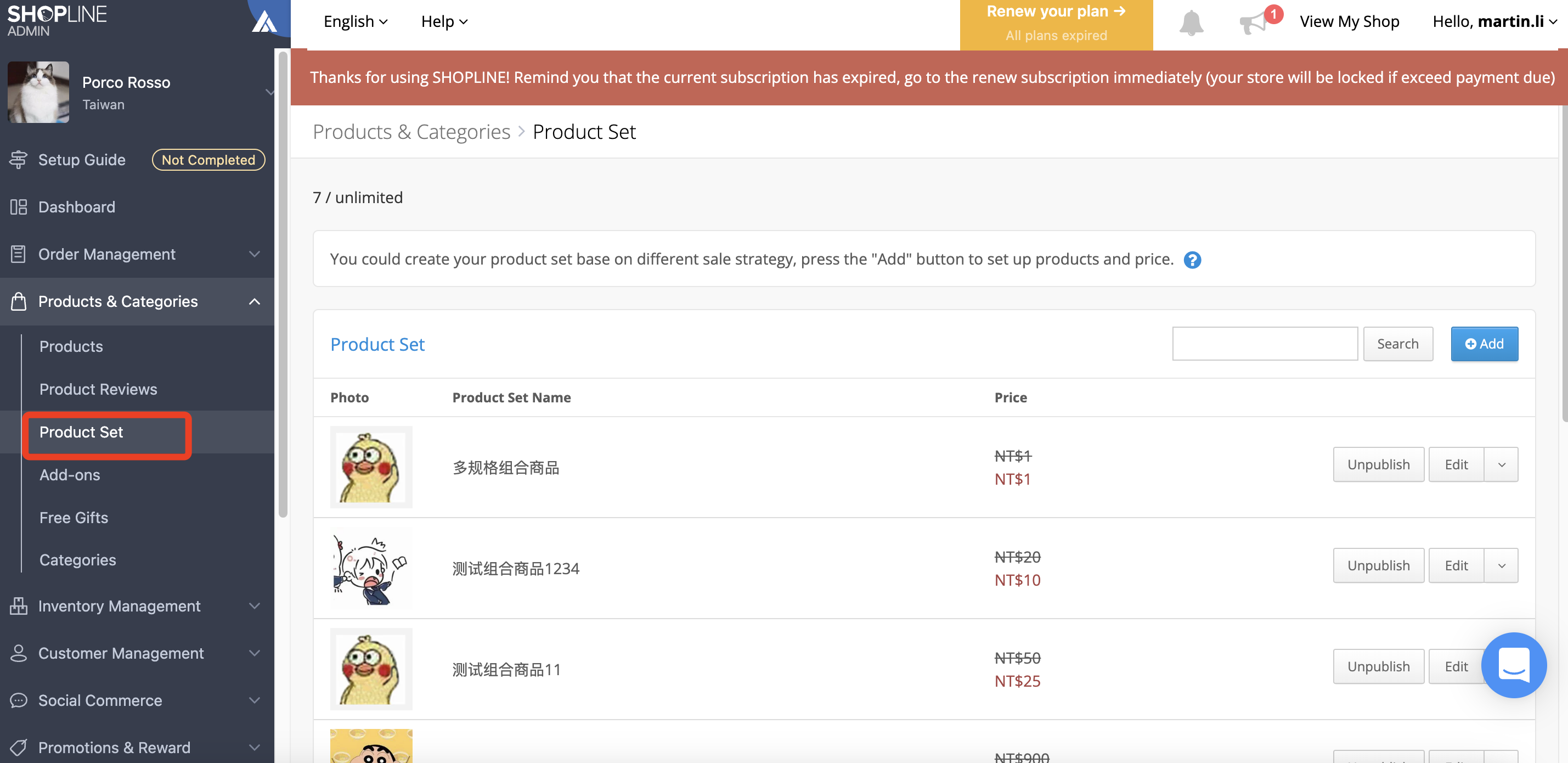Screen dimensions: 1568x763
Task: Open thumbnail of 多规格组合商品
Action: (371, 467)
